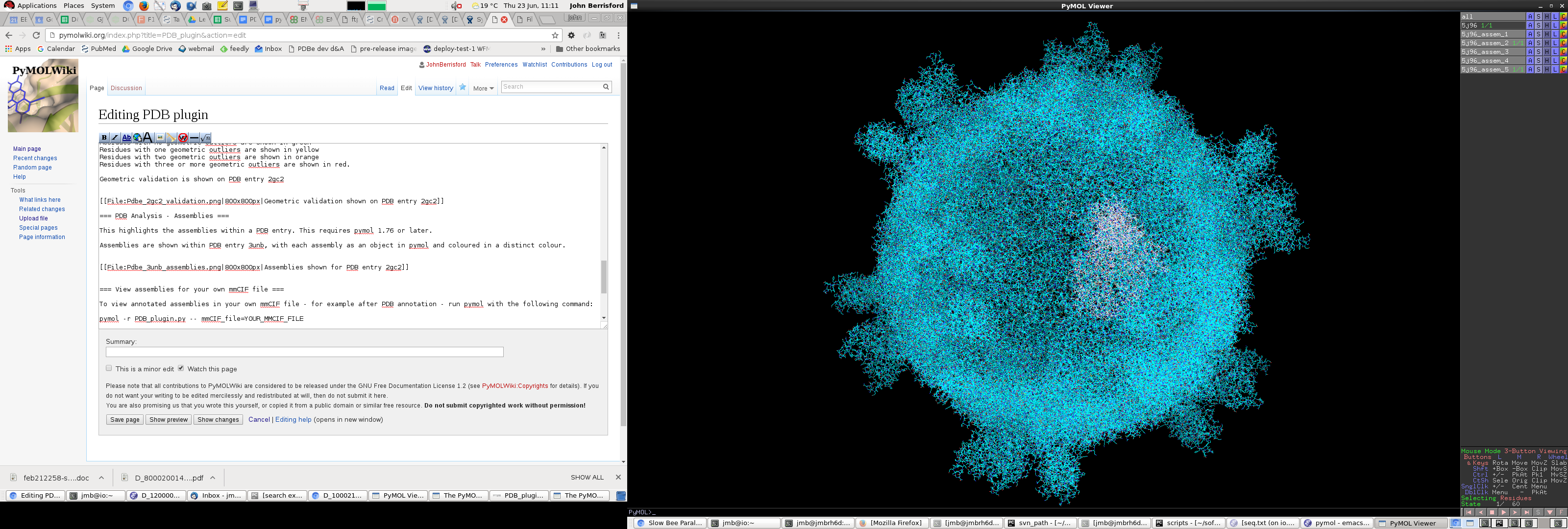The width and height of the screenshot is (1568, 529).
Task: Open Action menu for 5j96_assem_1
Action: [x=1530, y=35]
